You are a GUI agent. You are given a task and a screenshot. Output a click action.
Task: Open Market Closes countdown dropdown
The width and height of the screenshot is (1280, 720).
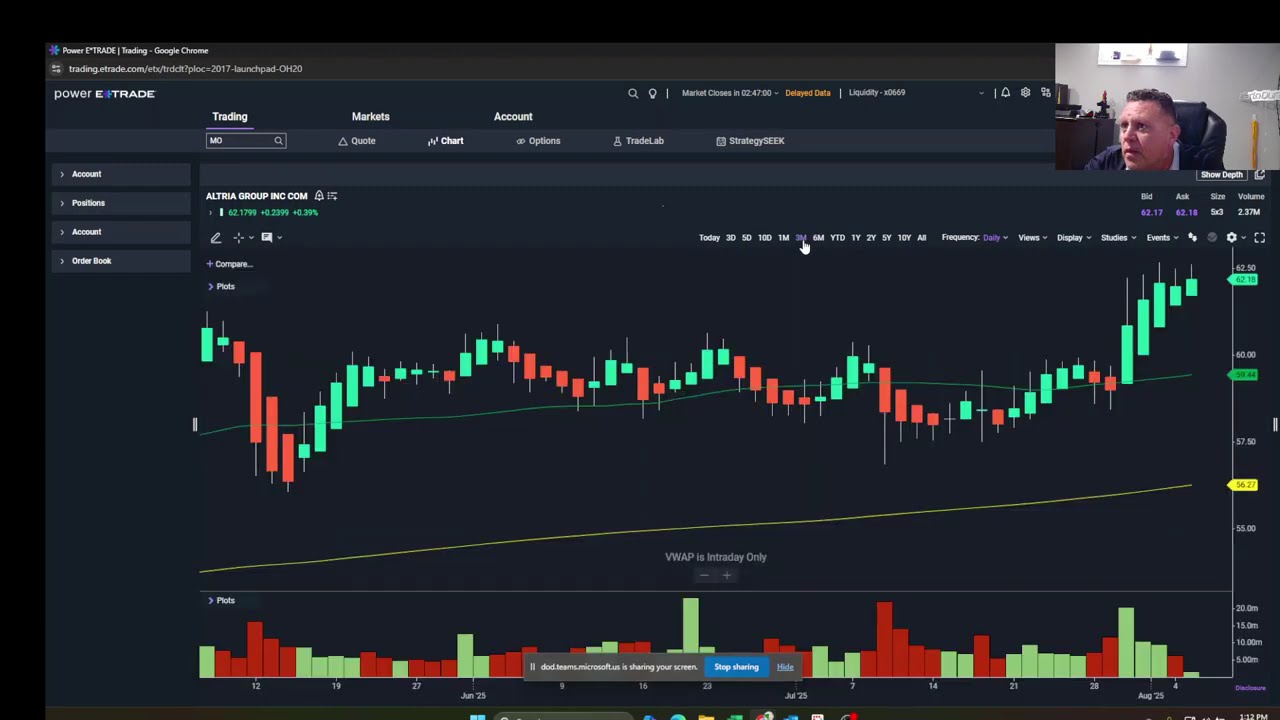(730, 93)
